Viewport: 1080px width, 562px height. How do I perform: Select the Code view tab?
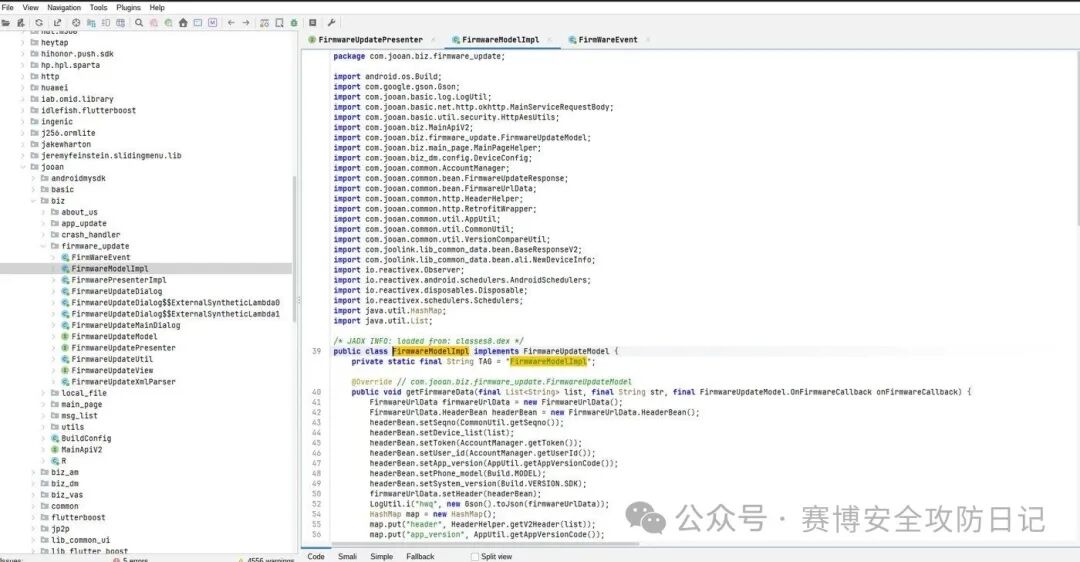pos(316,556)
